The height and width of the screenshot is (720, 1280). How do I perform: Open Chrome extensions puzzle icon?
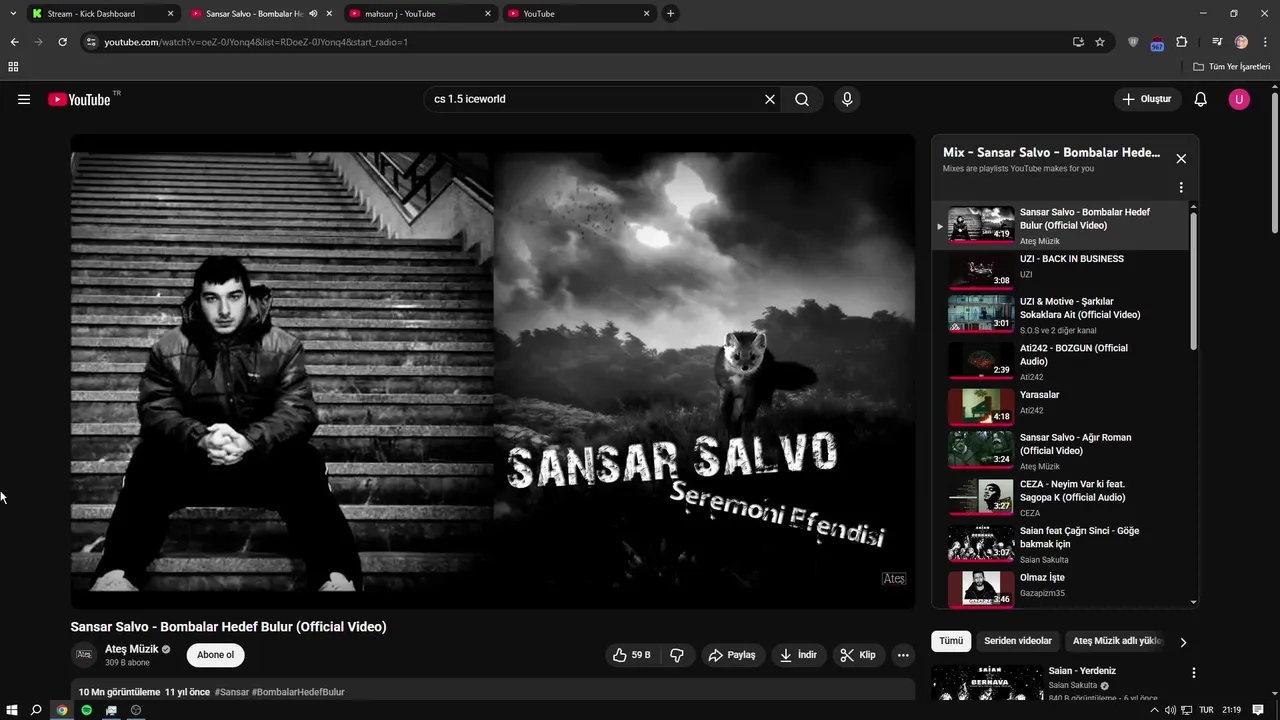1181,42
